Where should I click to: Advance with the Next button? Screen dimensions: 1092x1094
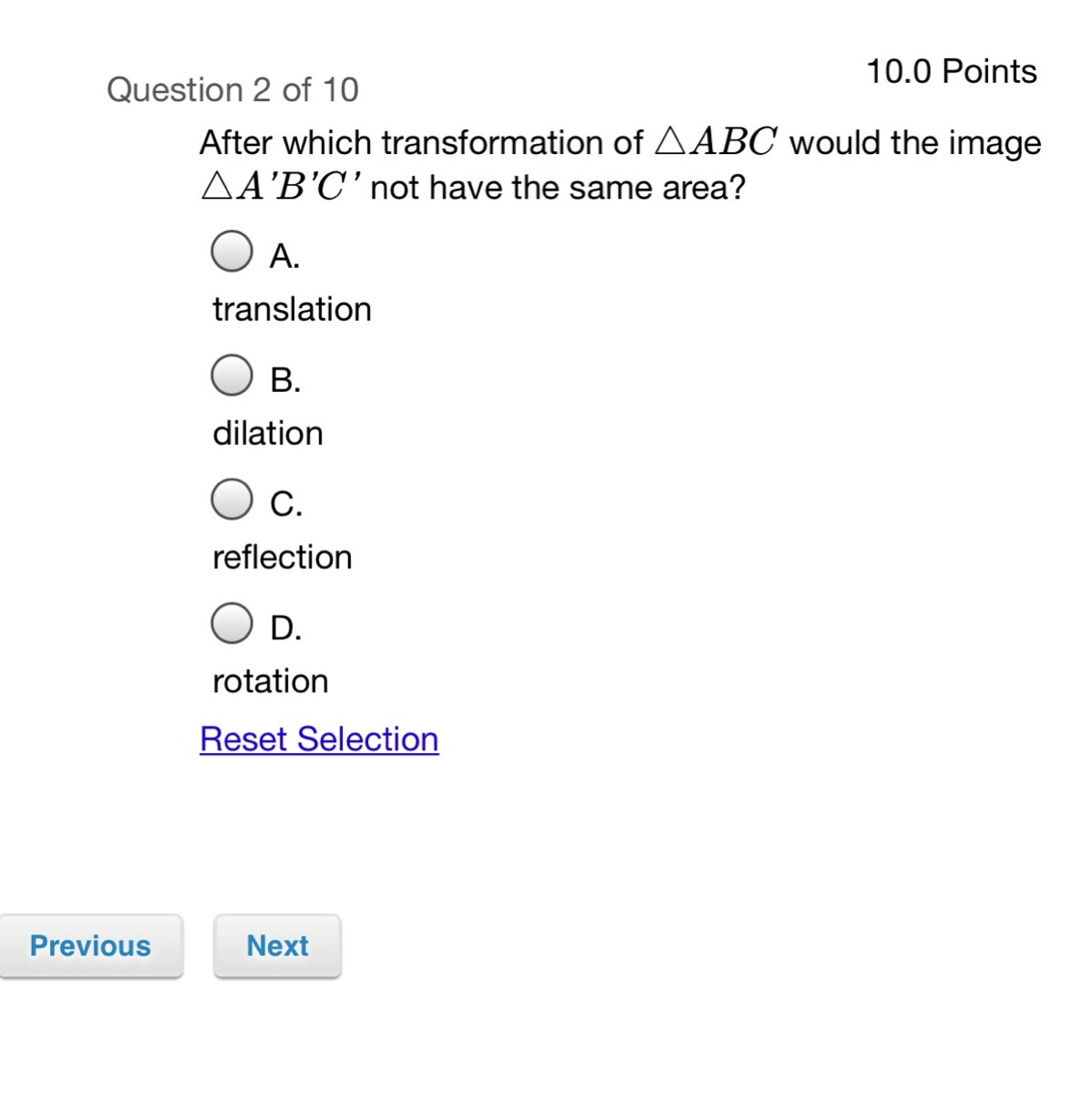coord(277,946)
